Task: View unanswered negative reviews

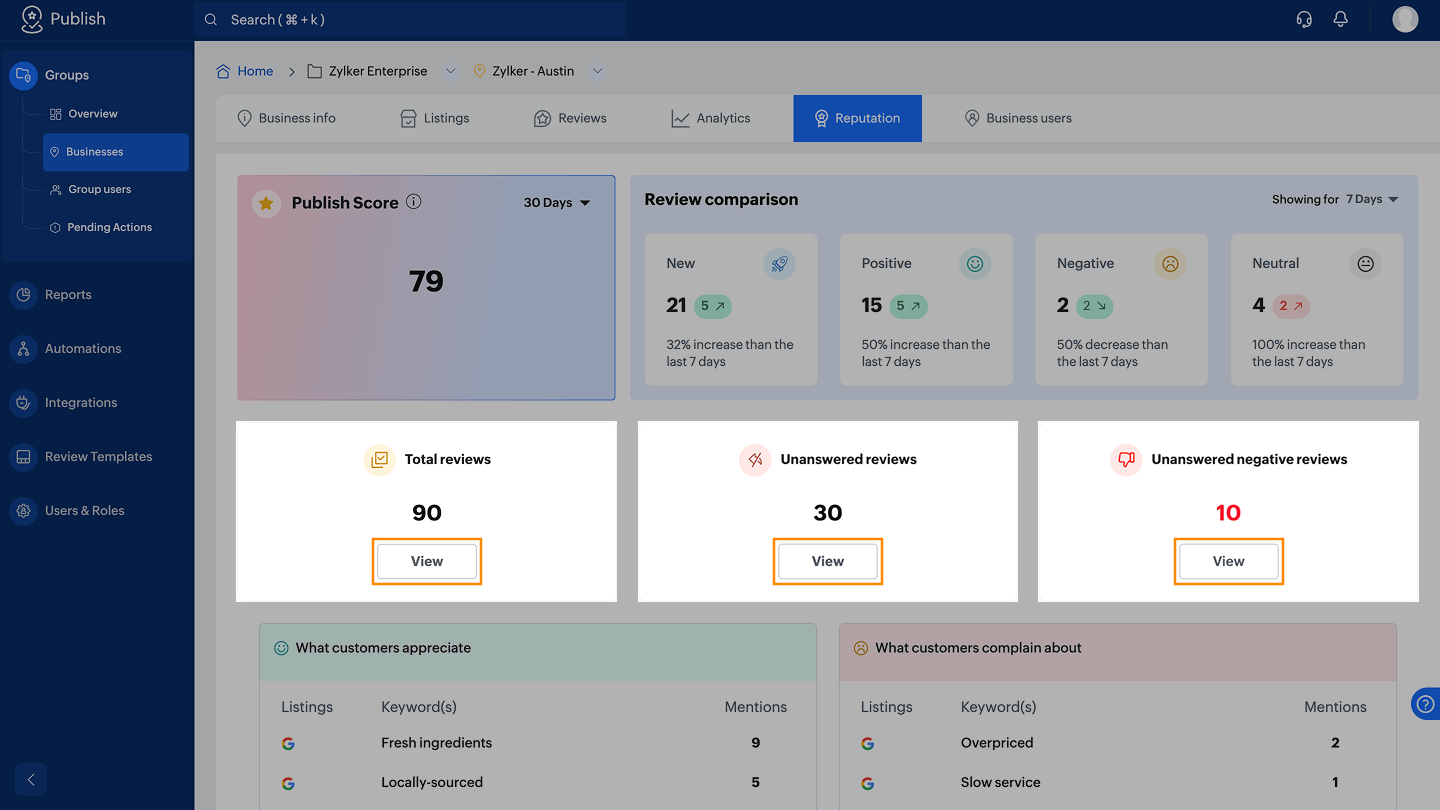Action: pos(1228,561)
